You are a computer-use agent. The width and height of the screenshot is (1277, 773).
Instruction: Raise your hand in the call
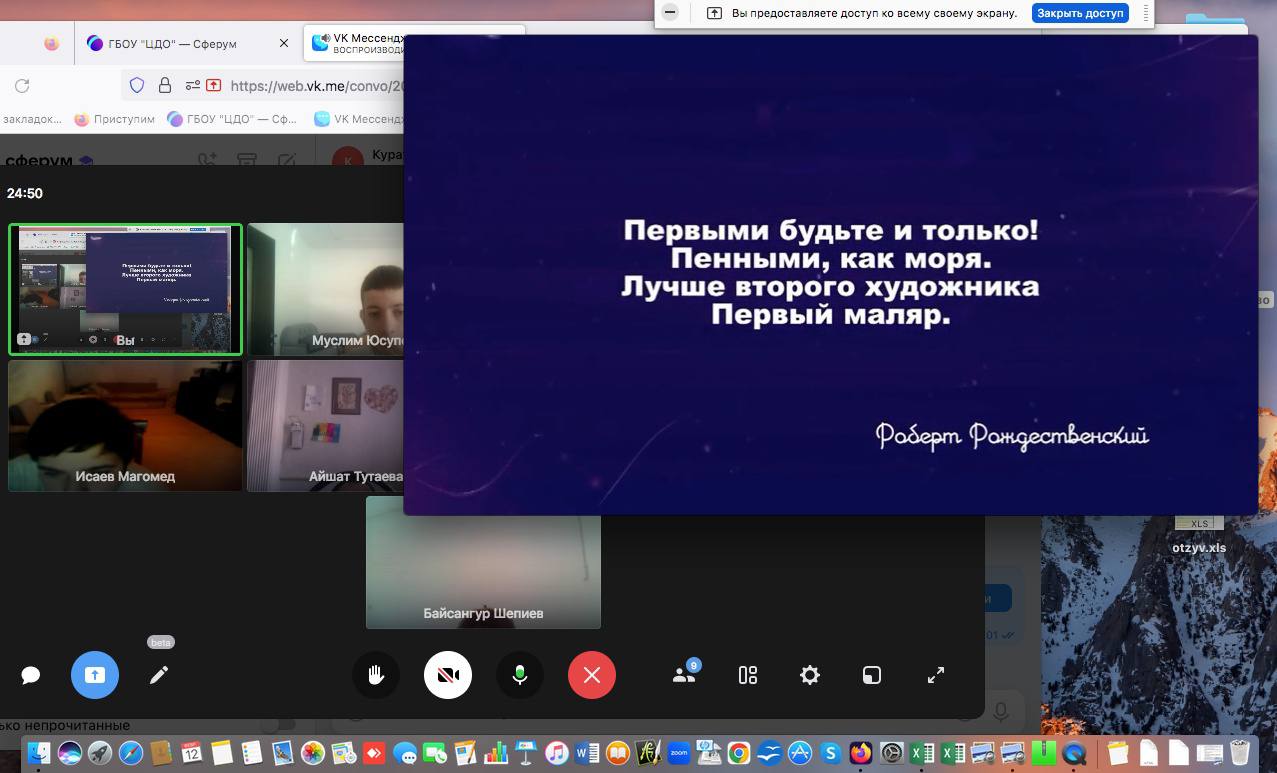pyautogui.click(x=376, y=675)
